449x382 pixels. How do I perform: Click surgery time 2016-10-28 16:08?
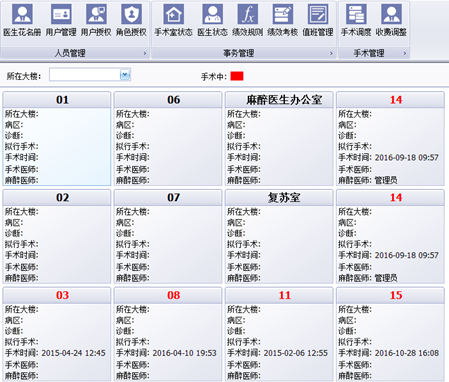[x=407, y=353]
